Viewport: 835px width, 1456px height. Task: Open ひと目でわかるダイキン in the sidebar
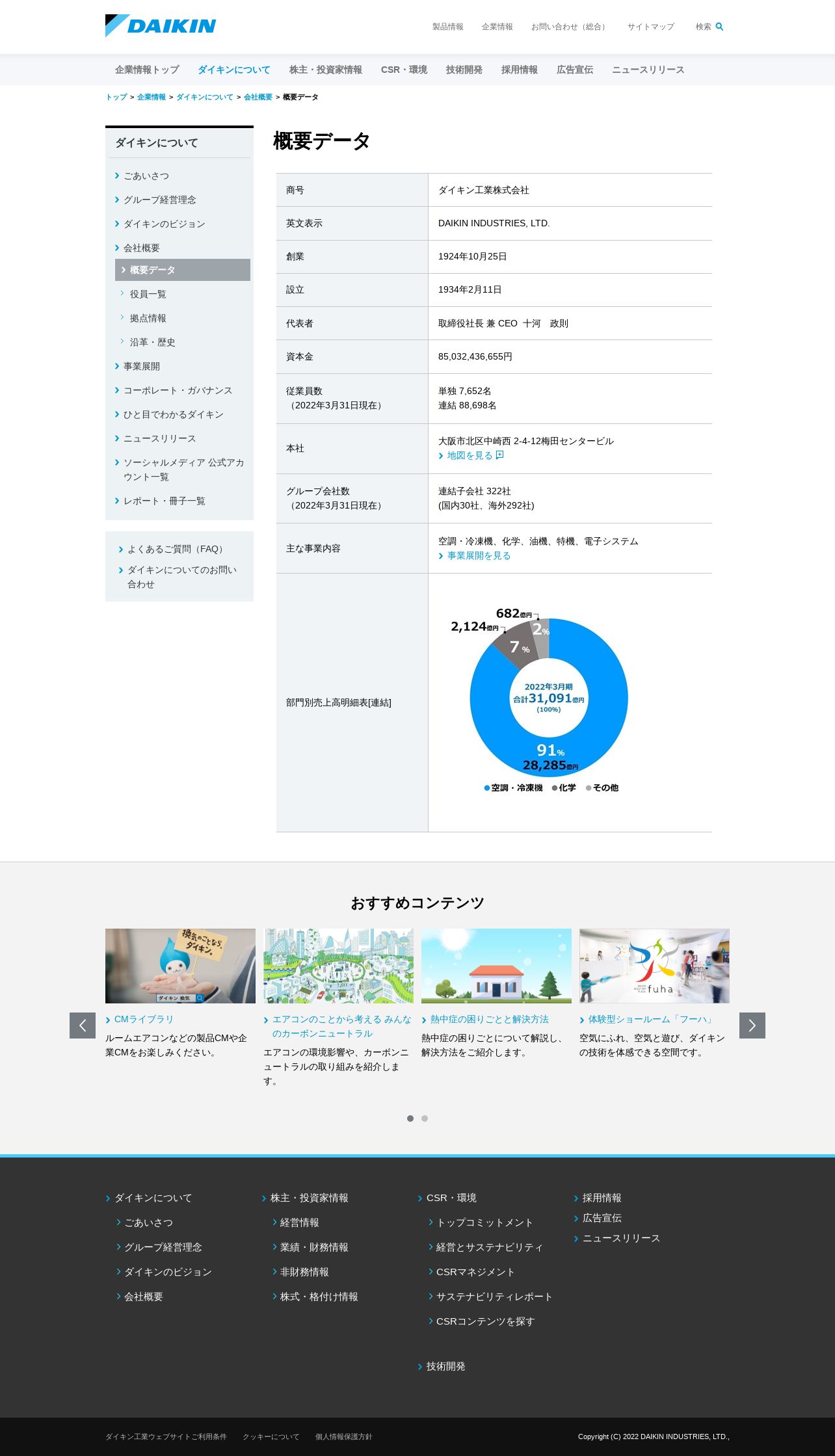174,414
